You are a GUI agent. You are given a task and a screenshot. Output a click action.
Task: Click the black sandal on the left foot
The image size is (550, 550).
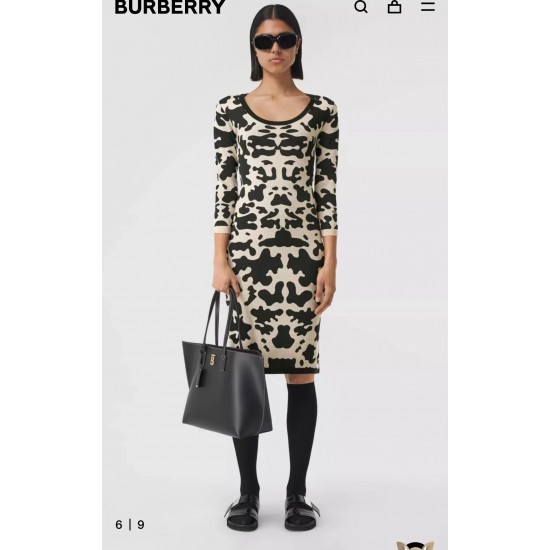243,512
